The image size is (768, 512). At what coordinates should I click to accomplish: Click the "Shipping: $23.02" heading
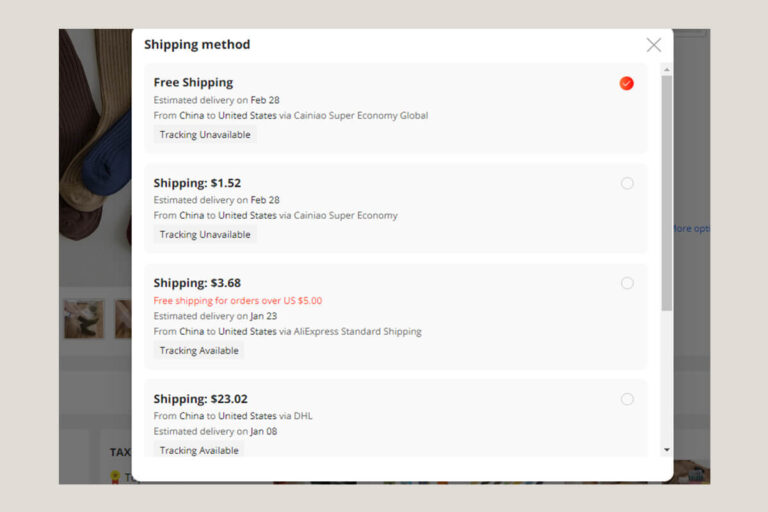click(x=200, y=399)
